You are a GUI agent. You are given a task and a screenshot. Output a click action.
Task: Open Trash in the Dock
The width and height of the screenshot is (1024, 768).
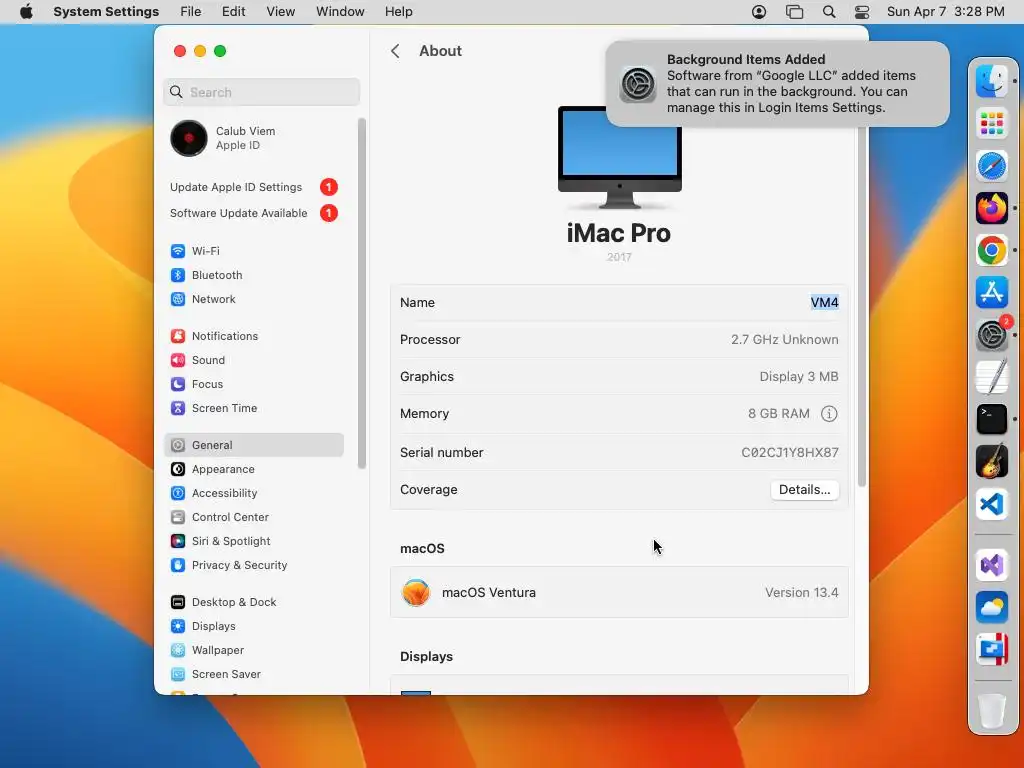click(x=991, y=711)
